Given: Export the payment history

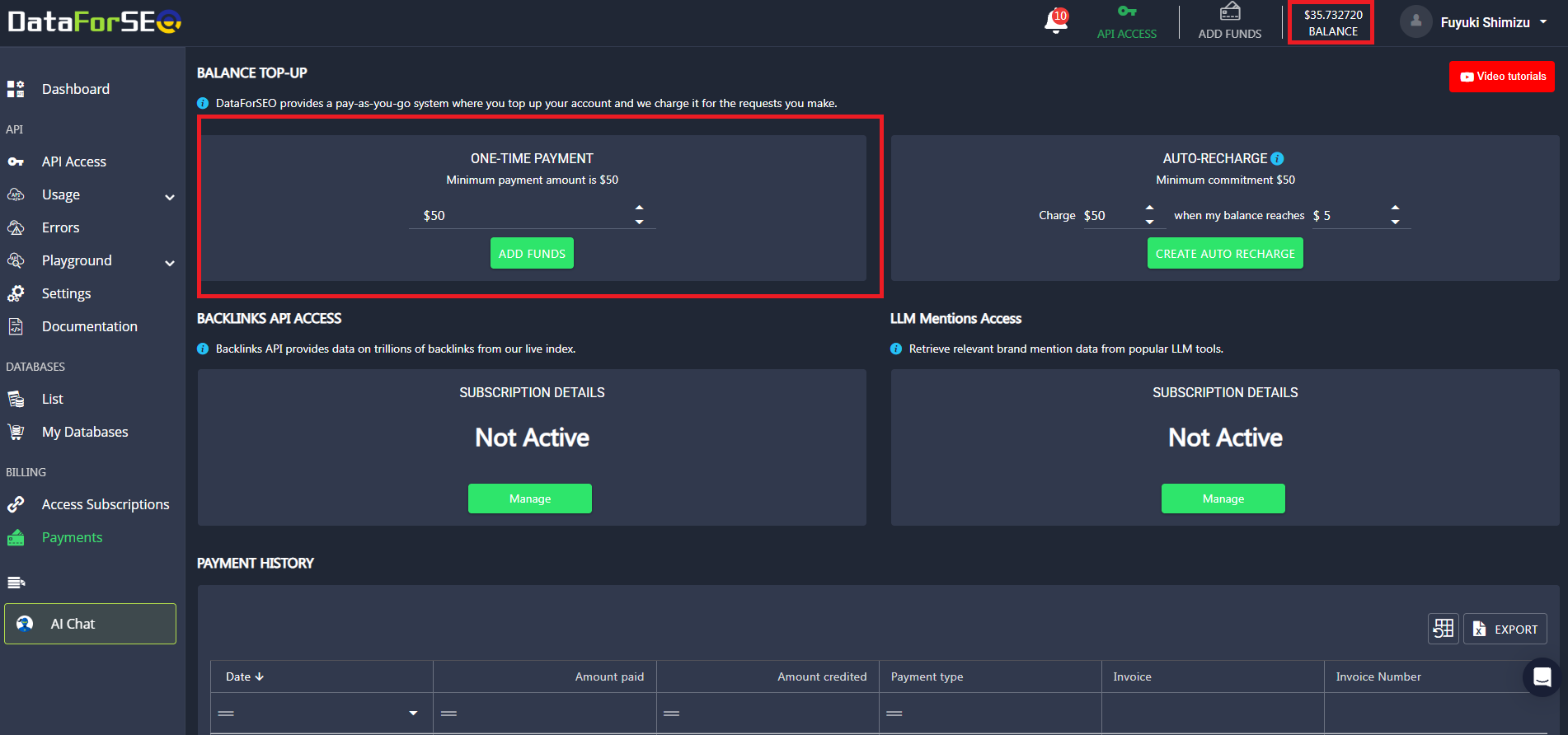Looking at the screenshot, I should 1505,629.
